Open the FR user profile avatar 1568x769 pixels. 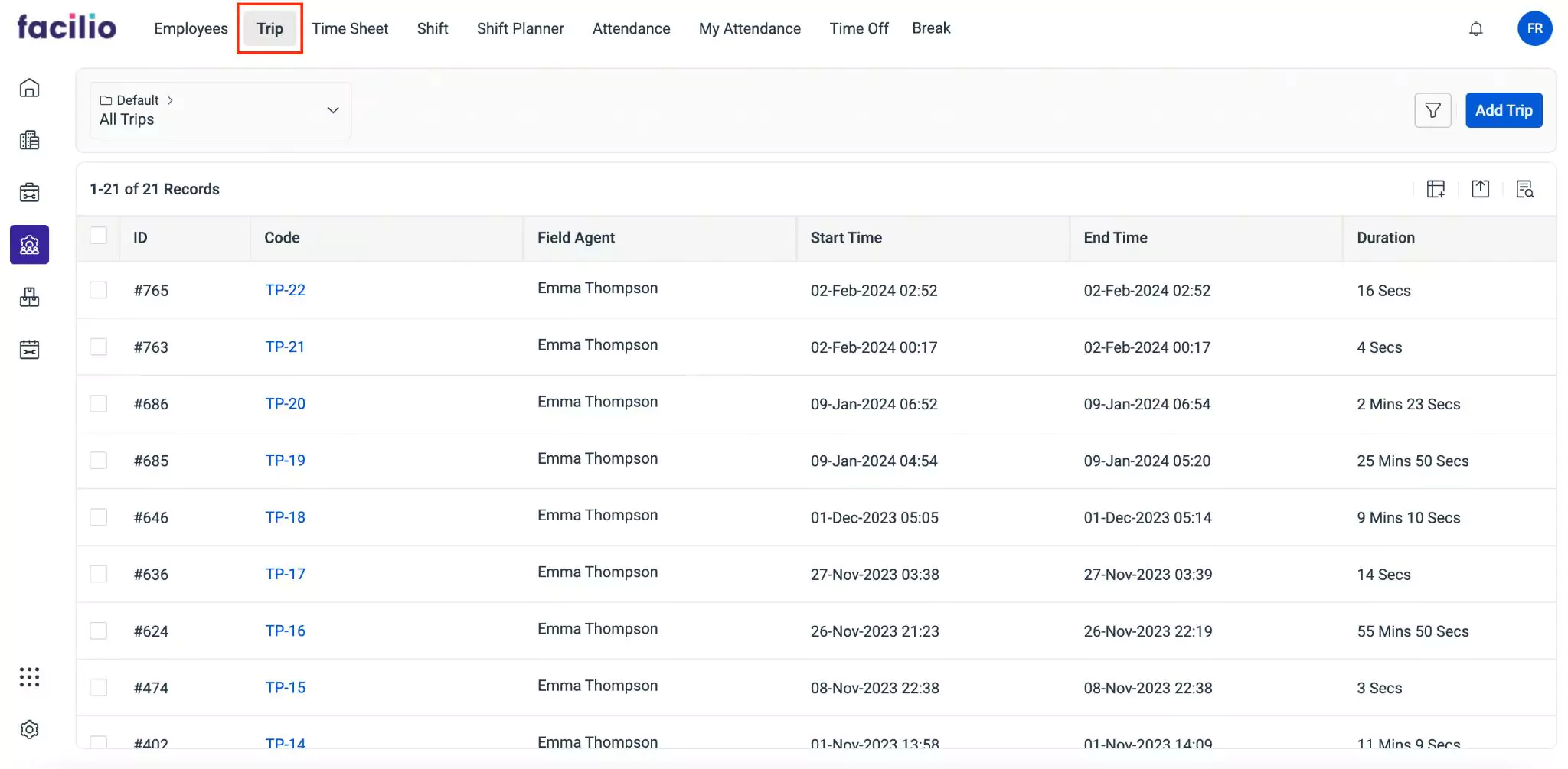tap(1534, 29)
